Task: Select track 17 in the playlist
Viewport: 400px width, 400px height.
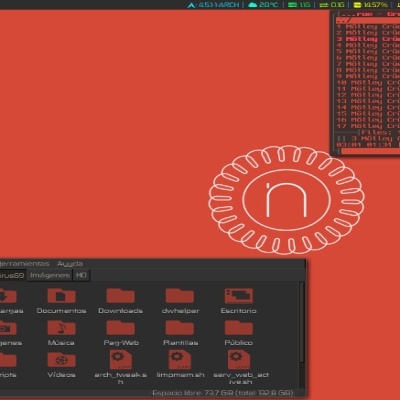Action: pos(368,126)
